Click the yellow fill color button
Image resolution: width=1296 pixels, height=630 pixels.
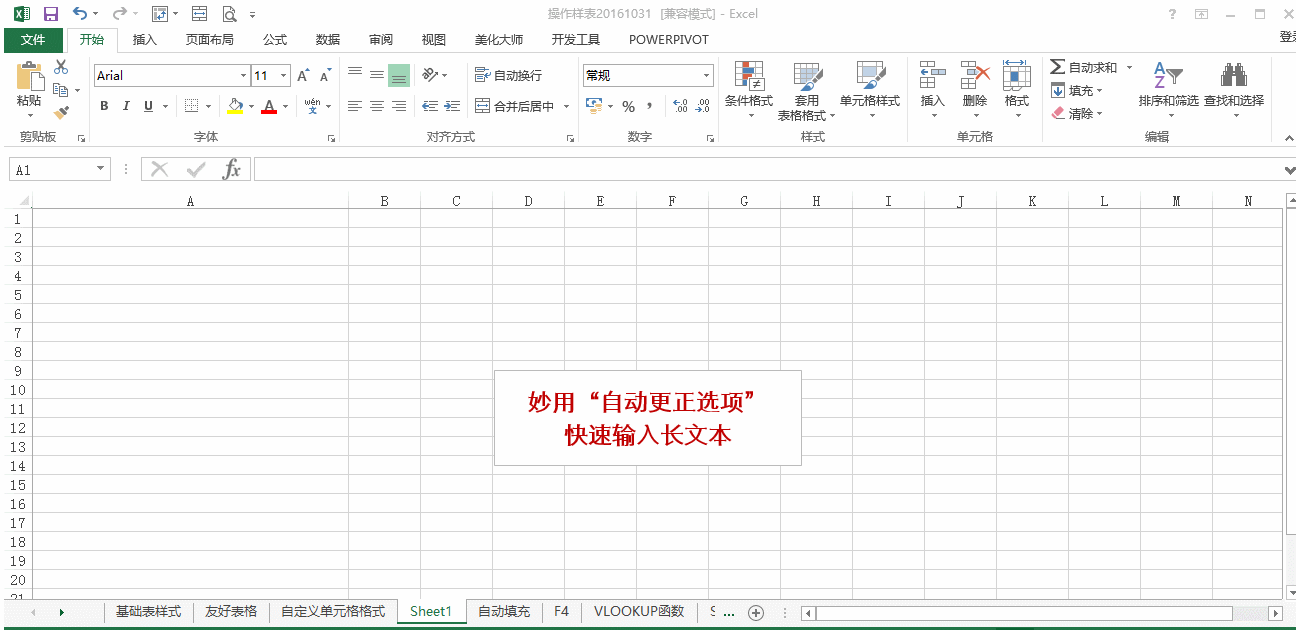coord(235,106)
